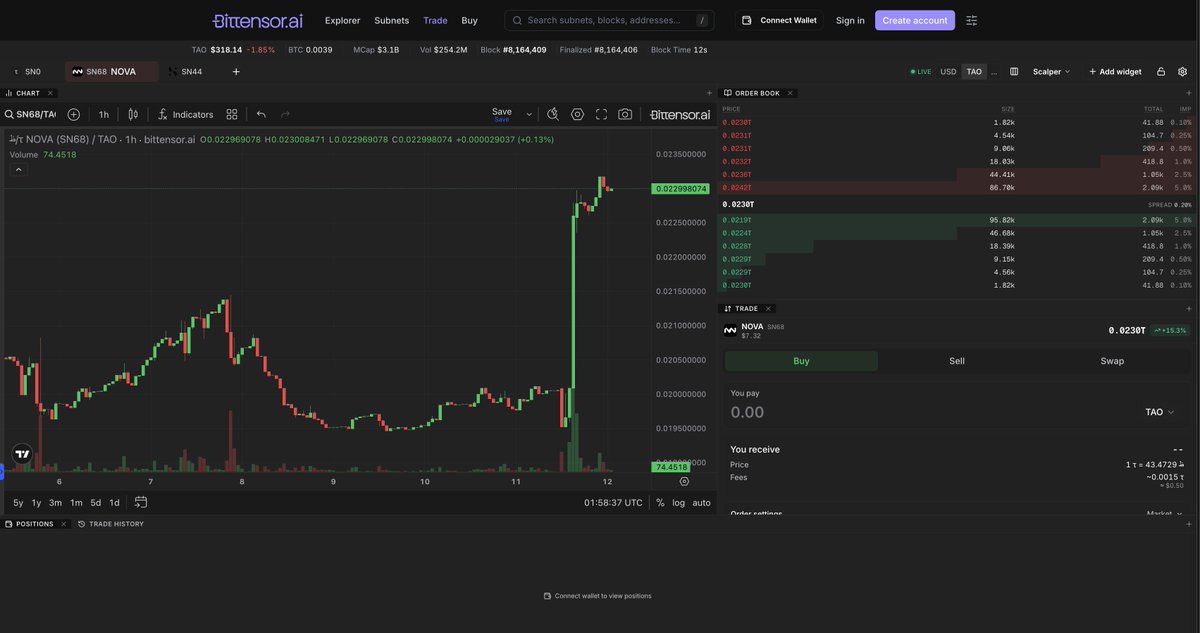Click Add widget button

tap(1115, 72)
